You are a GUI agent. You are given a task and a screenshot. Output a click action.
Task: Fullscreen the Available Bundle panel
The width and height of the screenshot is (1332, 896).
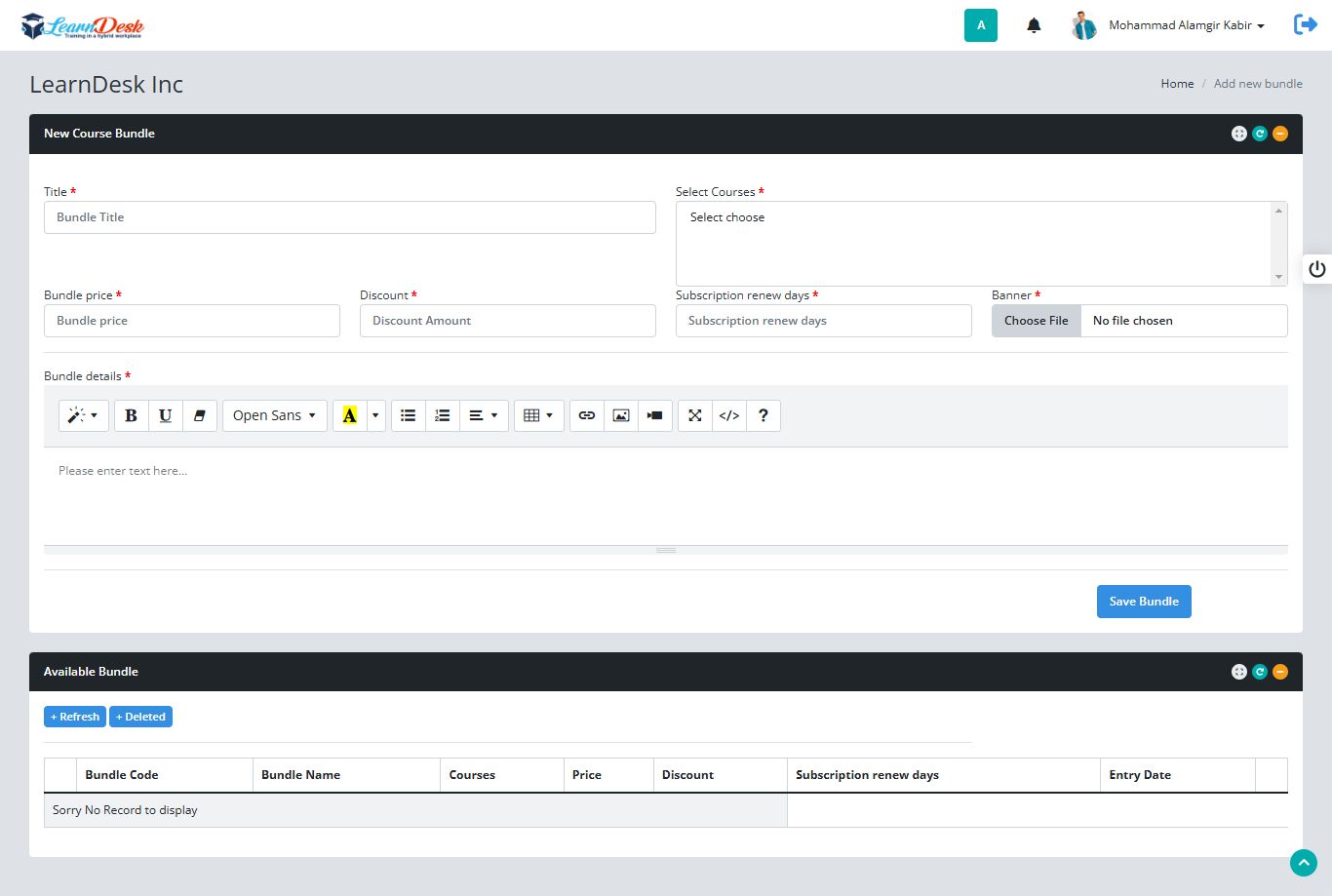coord(1239,672)
